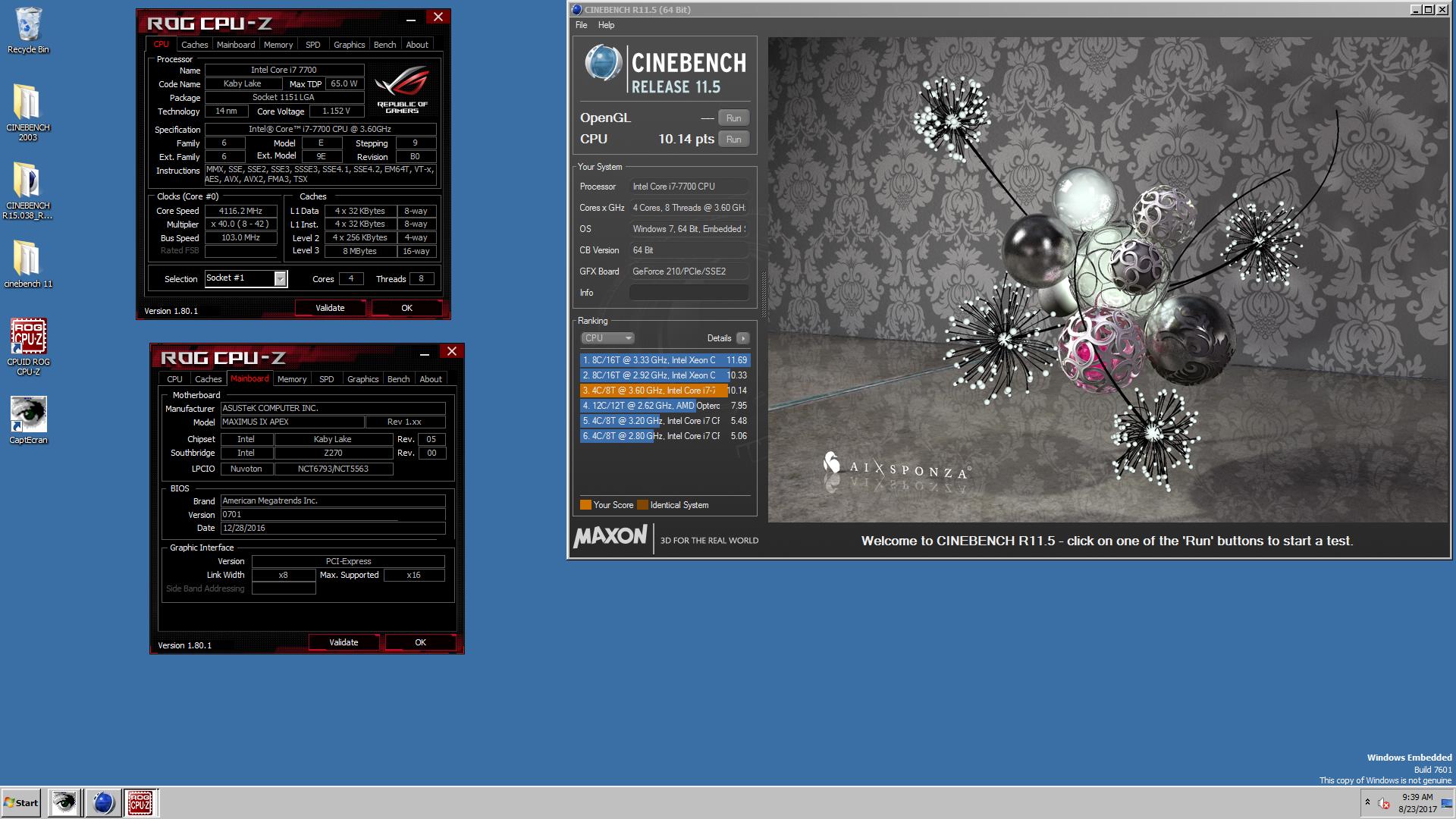The image size is (1456, 819).
Task: Run the CPU benchmark
Action: coord(733,140)
